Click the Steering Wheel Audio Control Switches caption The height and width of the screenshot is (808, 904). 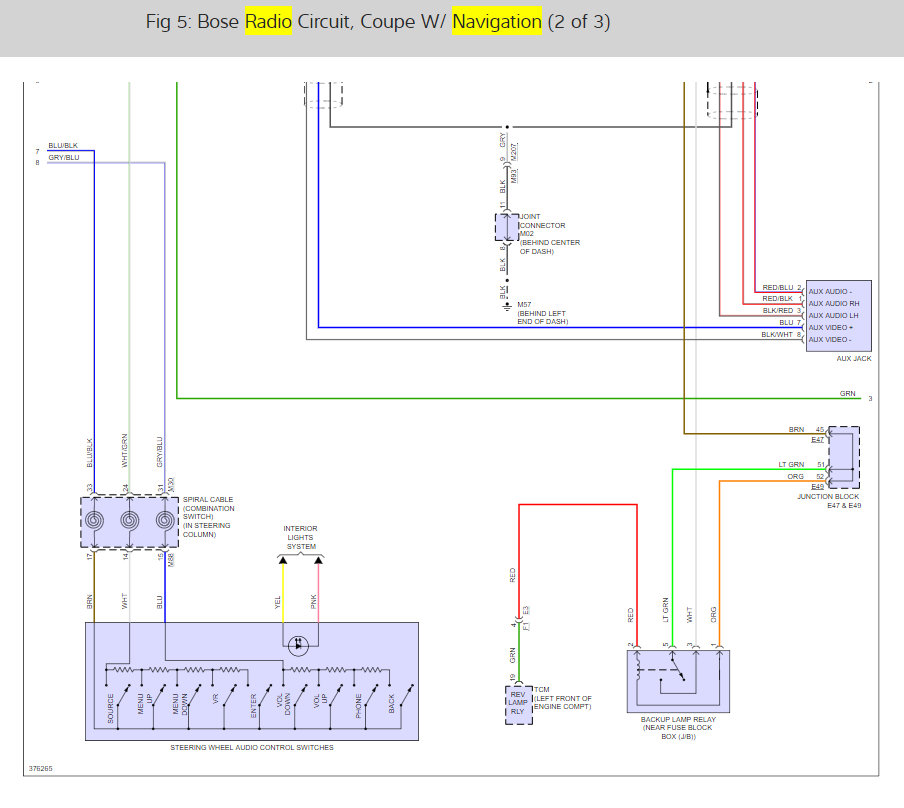(252, 747)
